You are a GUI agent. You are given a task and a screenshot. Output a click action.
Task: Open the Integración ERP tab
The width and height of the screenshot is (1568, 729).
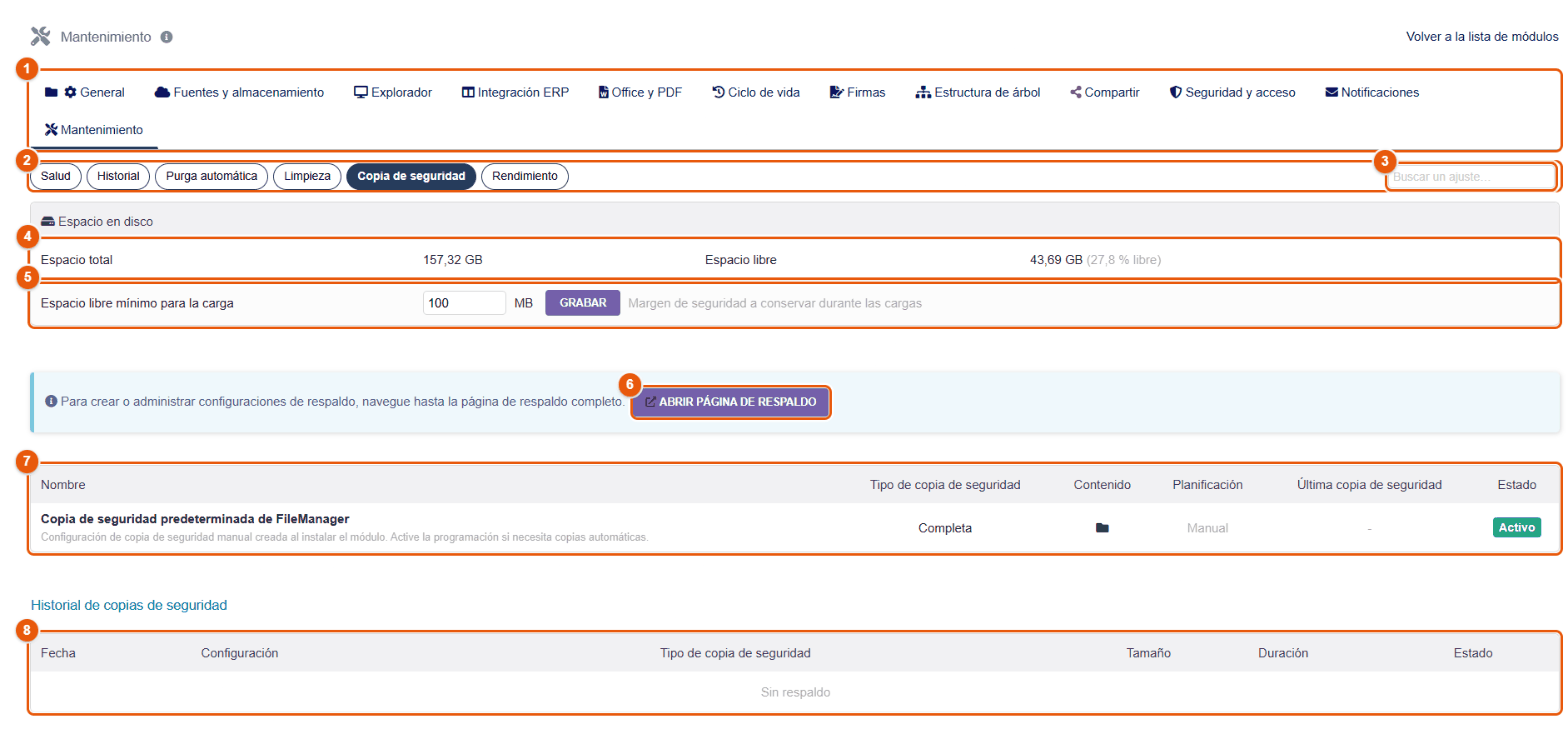515,92
